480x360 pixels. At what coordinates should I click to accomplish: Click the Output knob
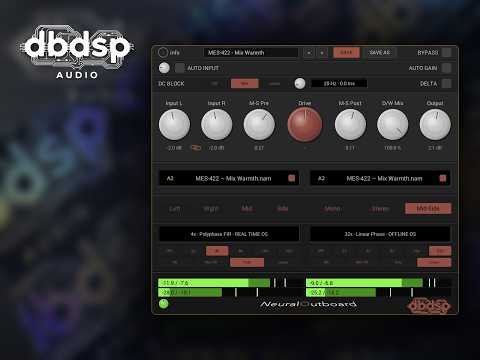point(435,125)
